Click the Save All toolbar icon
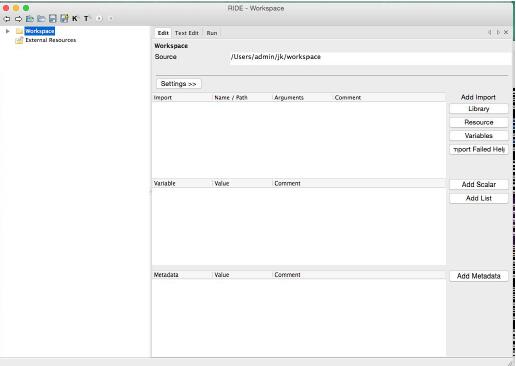 pos(64,19)
